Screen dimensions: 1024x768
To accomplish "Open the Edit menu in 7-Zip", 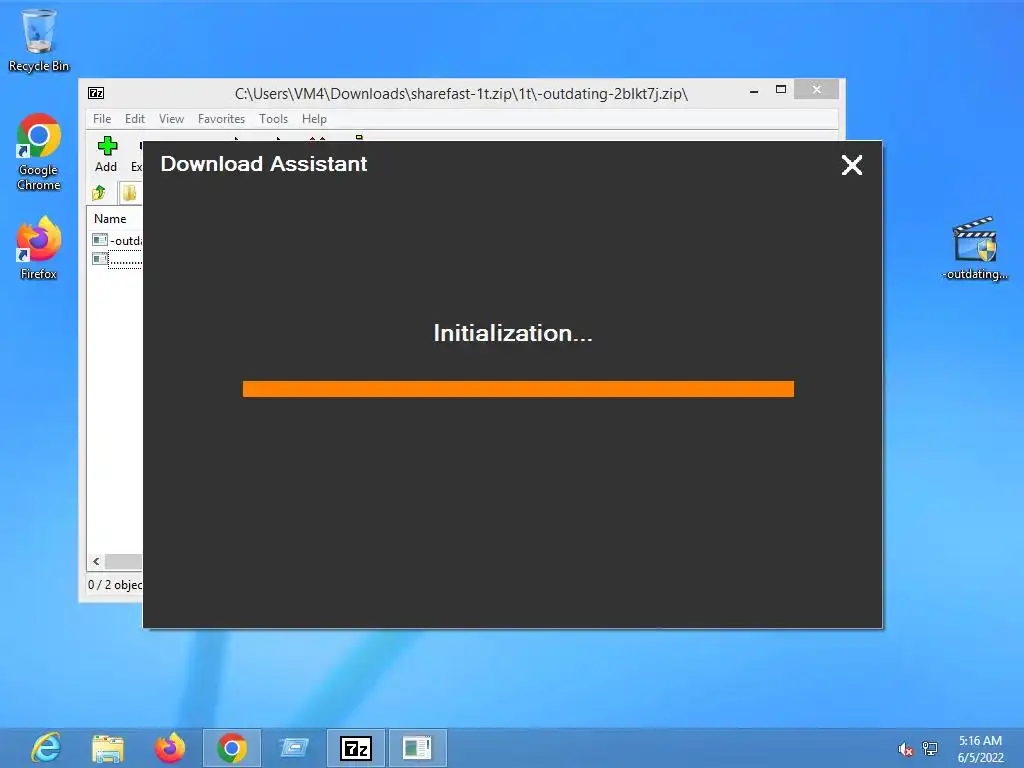I will click(135, 119).
